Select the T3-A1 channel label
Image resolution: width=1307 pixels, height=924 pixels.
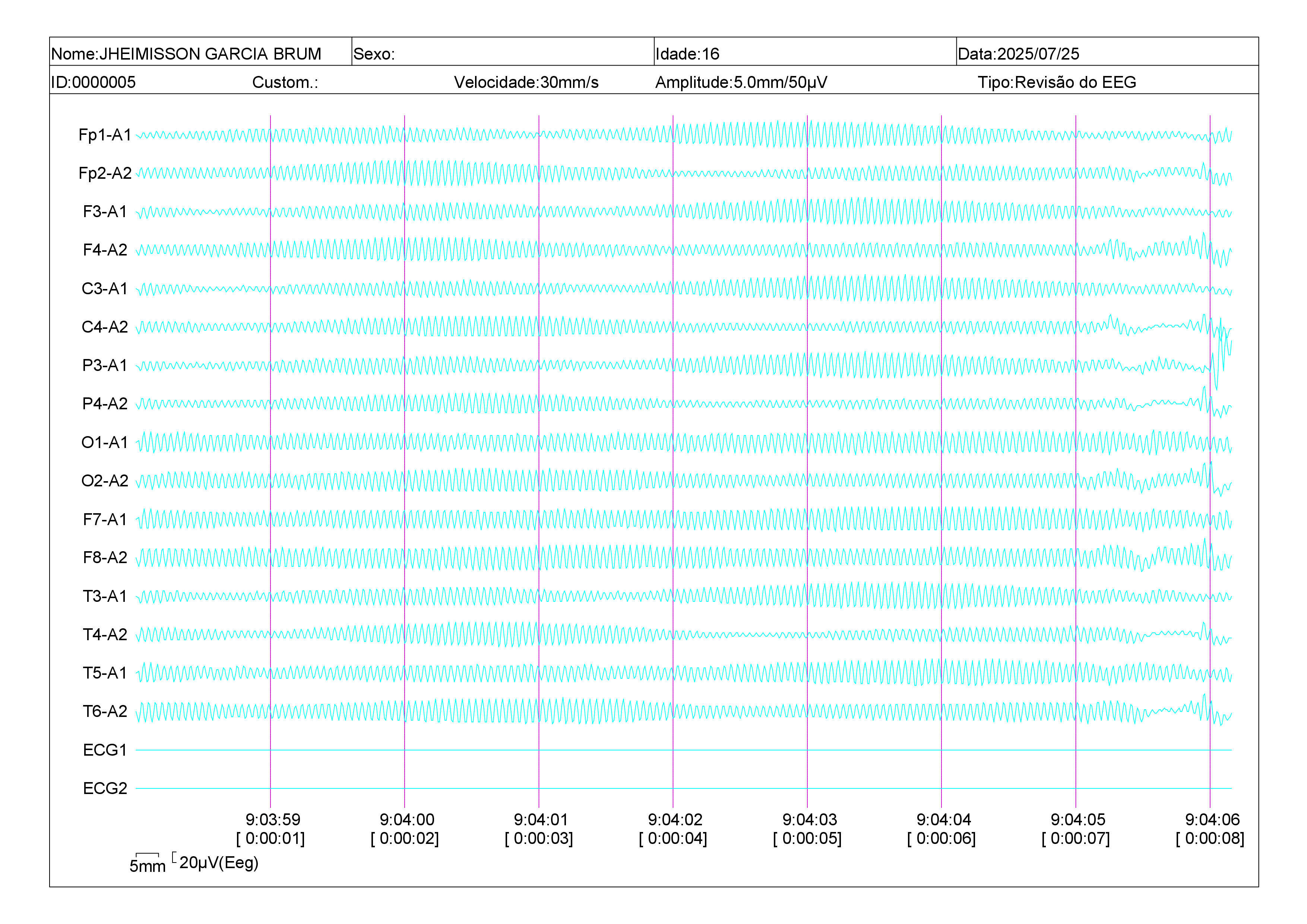click(105, 596)
